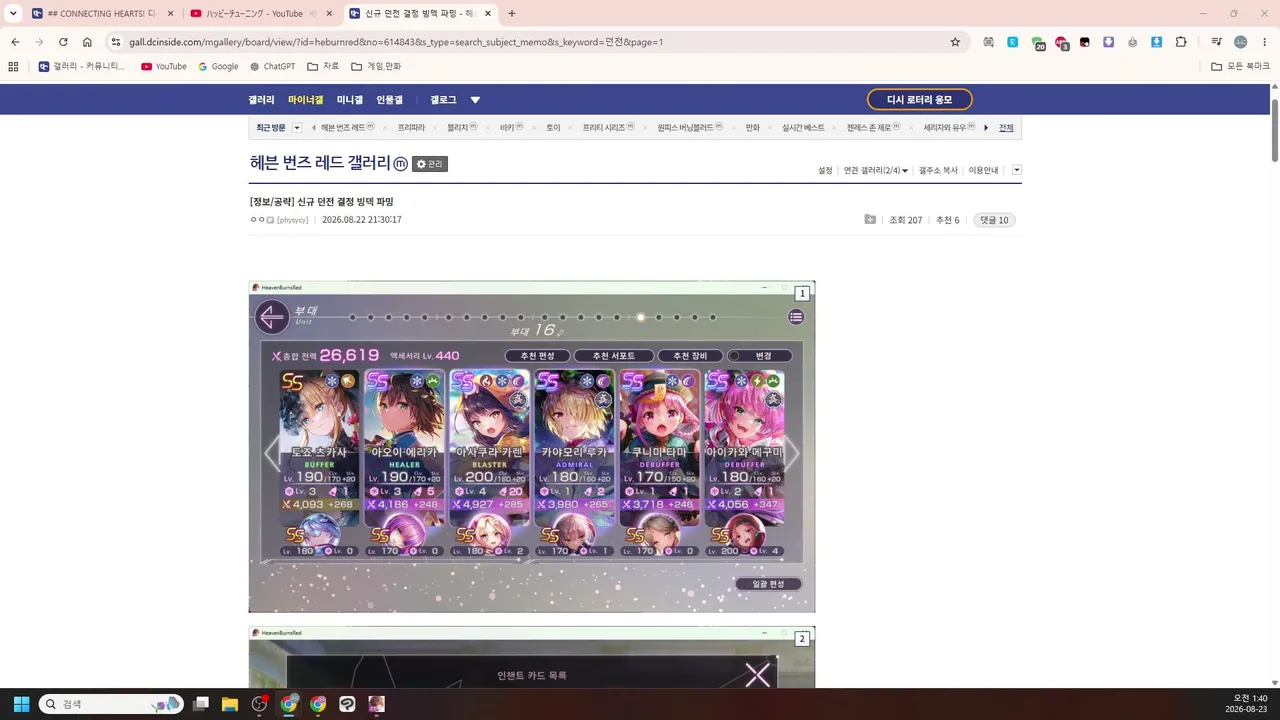
Task: Open the 갤러리 menu item
Action: 261,100
